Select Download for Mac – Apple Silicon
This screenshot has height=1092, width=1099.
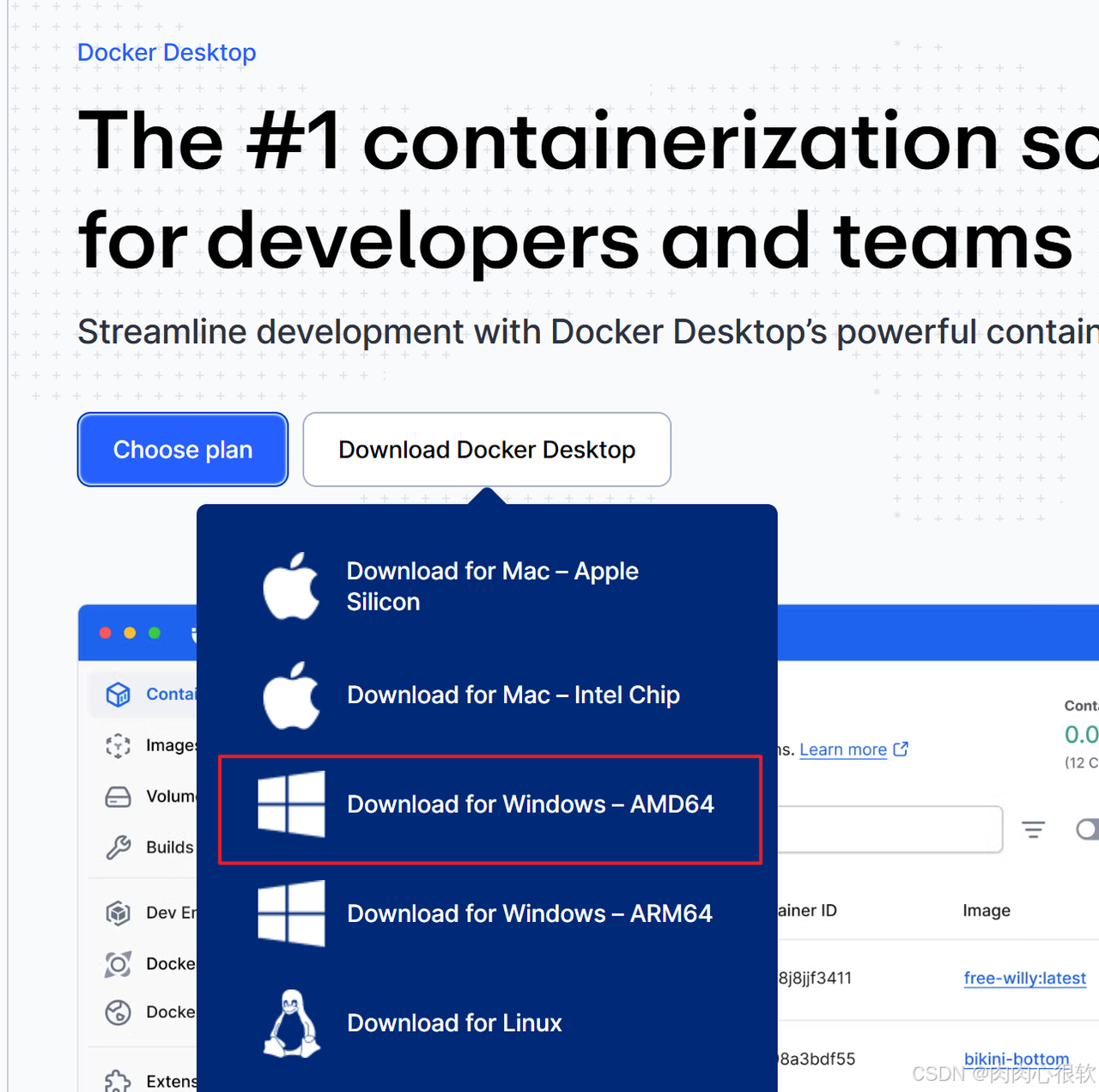[x=488, y=586]
